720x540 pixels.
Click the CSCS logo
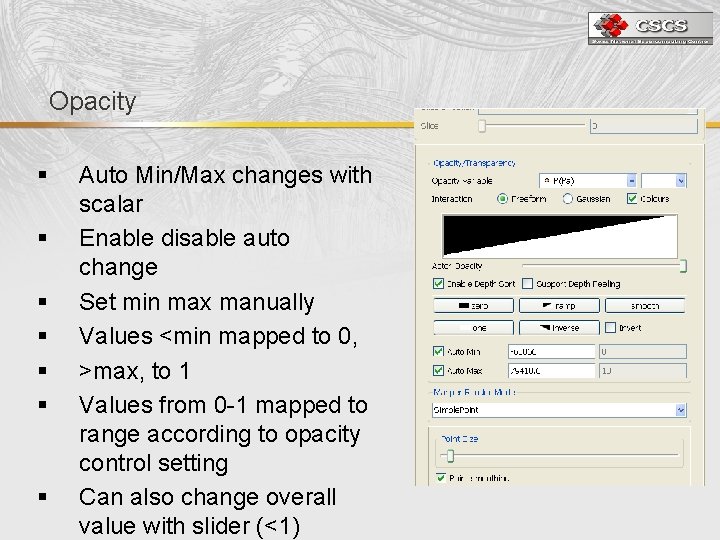650,28
